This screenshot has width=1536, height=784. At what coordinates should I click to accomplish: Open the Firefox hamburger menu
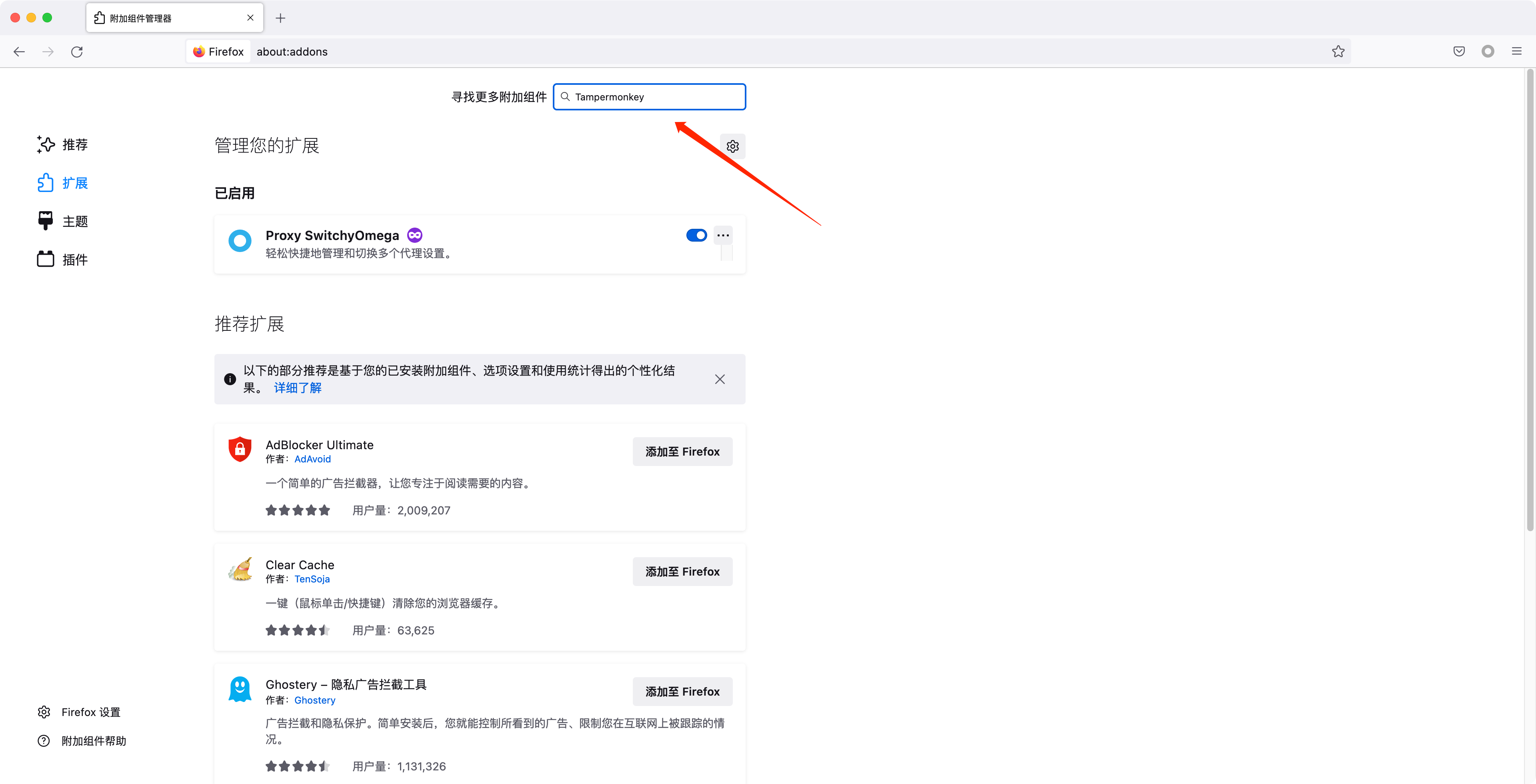click(1517, 52)
